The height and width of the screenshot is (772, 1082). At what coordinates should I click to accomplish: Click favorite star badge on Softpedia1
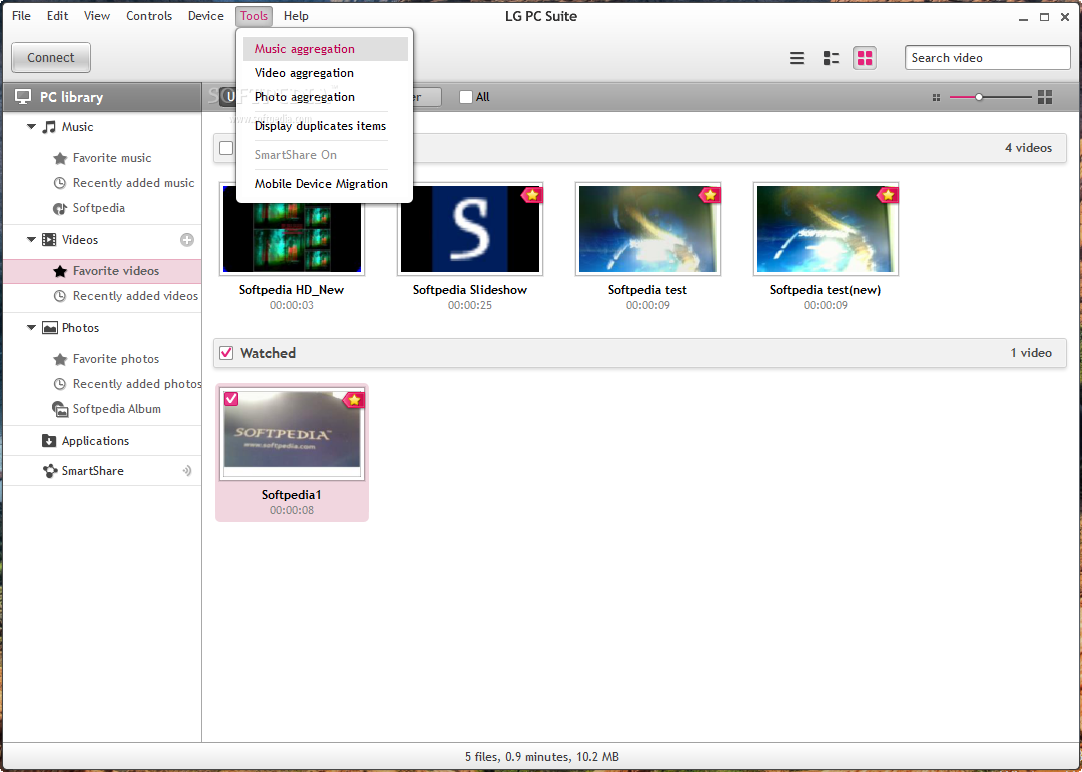click(354, 400)
